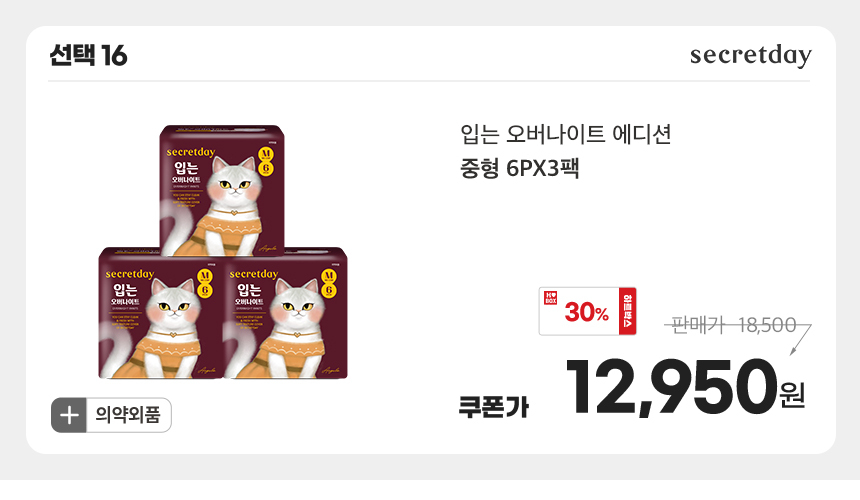
Task: Select the bottom-right product package image
Action: click(x=285, y=312)
